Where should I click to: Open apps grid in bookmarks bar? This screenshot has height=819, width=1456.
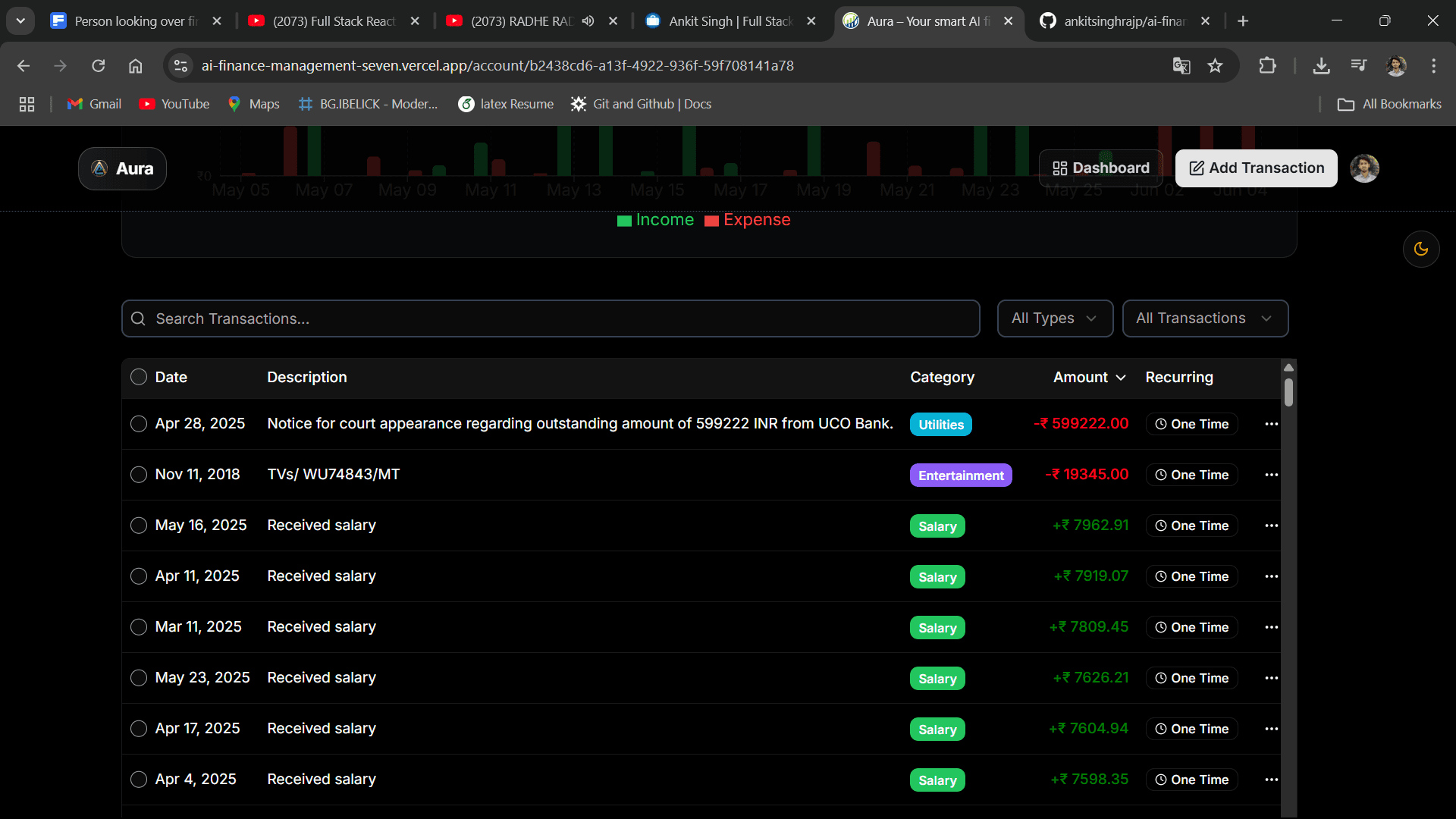click(27, 104)
